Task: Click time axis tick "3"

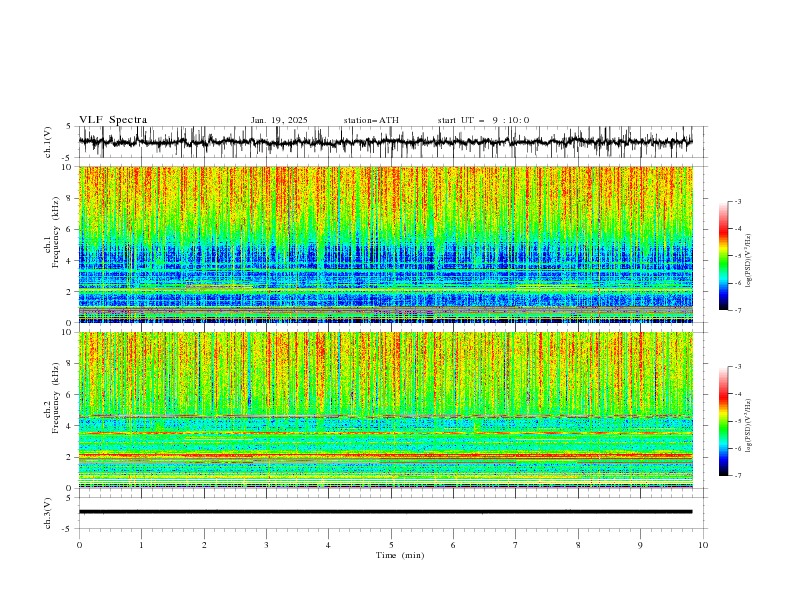Action: [266, 545]
